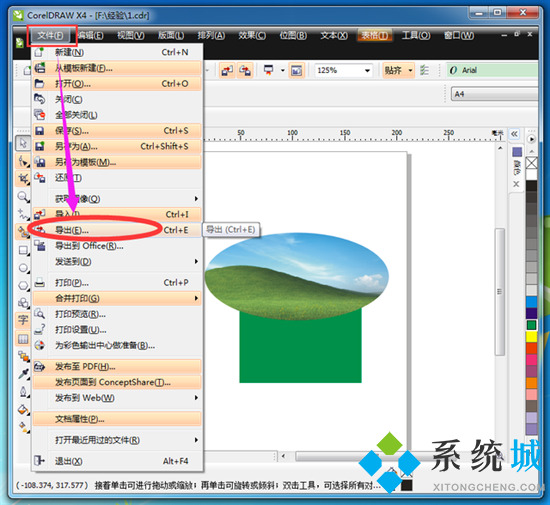Viewport: 550px width, 505px height.
Task: Click the document minimize button in menu bar
Action: [x=504, y=35]
